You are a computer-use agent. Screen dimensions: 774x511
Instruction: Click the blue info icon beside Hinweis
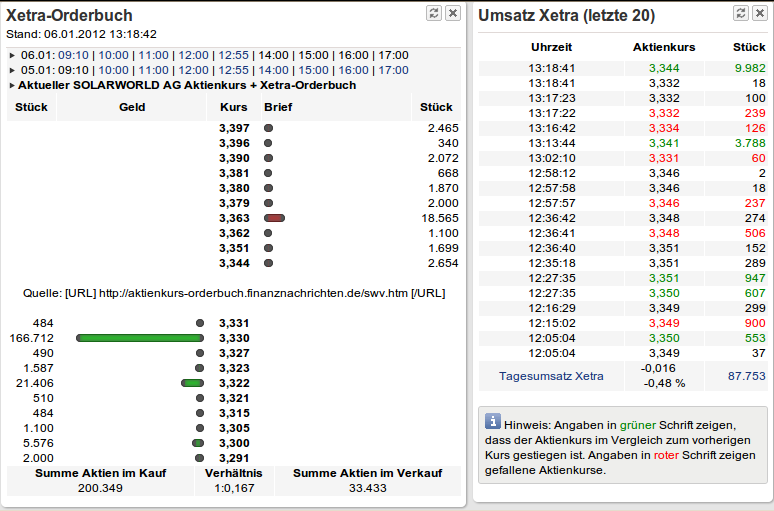point(493,421)
